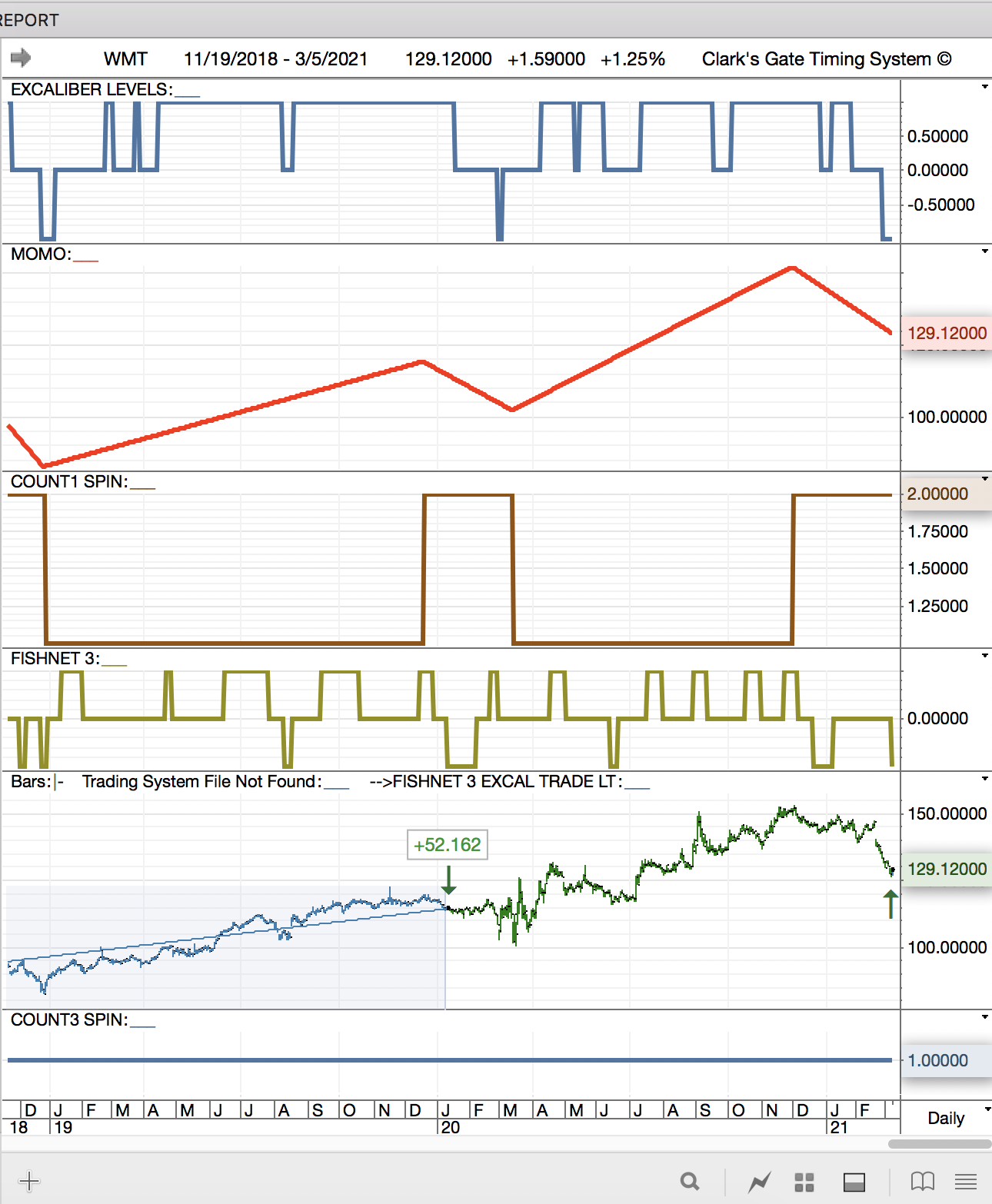Open the list lines menu icon
Image resolution: width=992 pixels, height=1204 pixels.
coord(966,1181)
